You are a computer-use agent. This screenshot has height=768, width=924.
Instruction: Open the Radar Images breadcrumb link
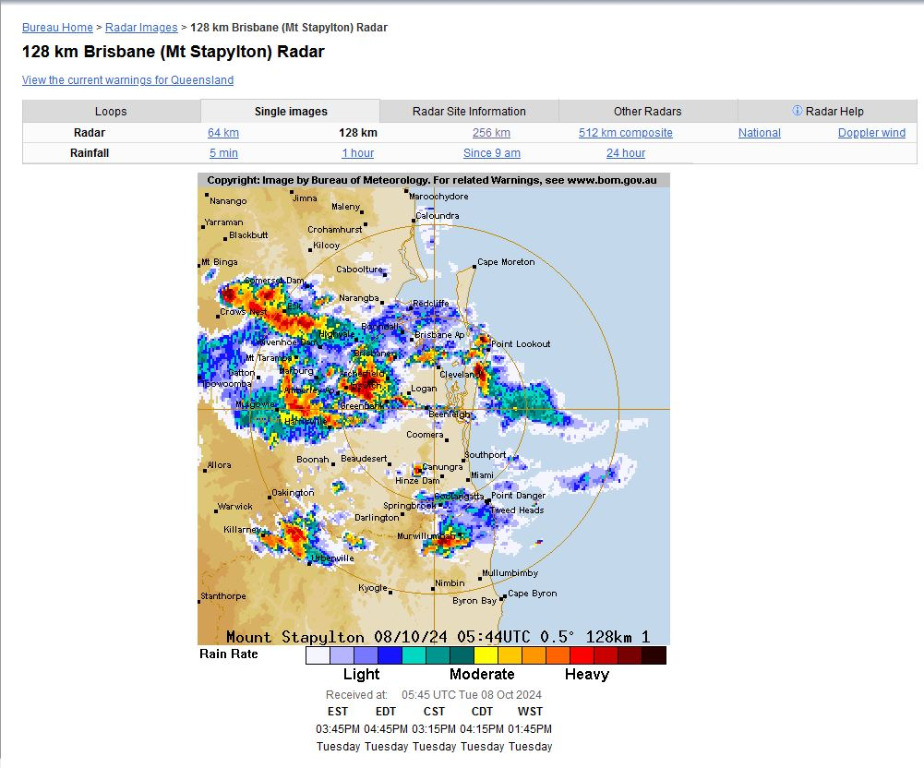[141, 28]
